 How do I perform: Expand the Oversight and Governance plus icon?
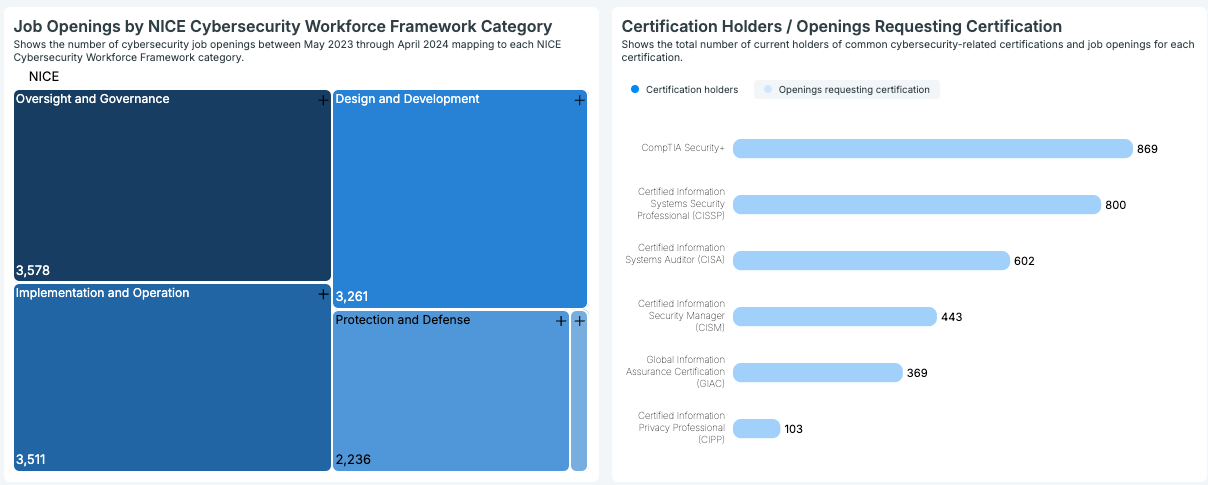pyautogui.click(x=323, y=100)
